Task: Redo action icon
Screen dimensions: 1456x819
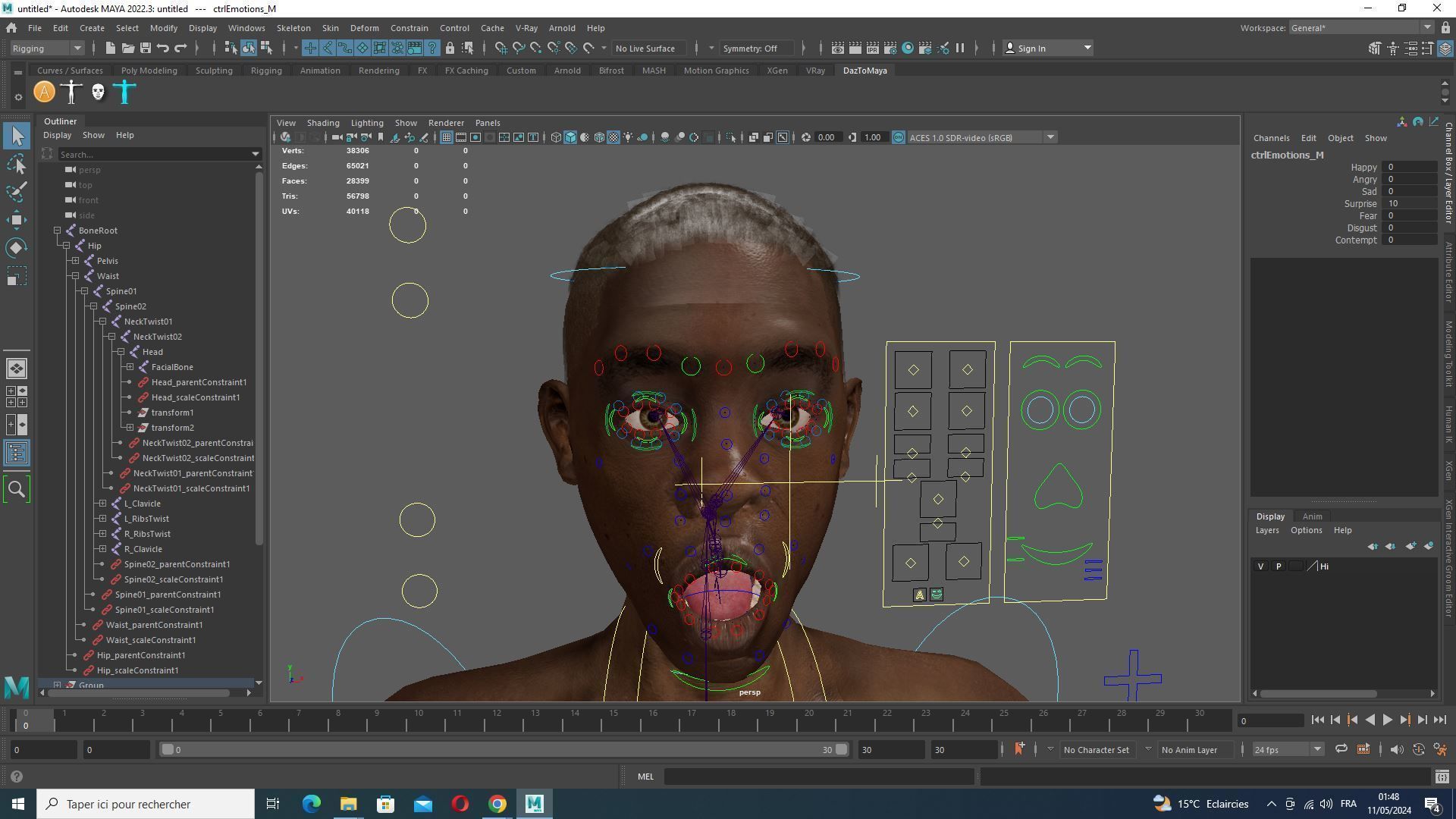Action: point(180,49)
